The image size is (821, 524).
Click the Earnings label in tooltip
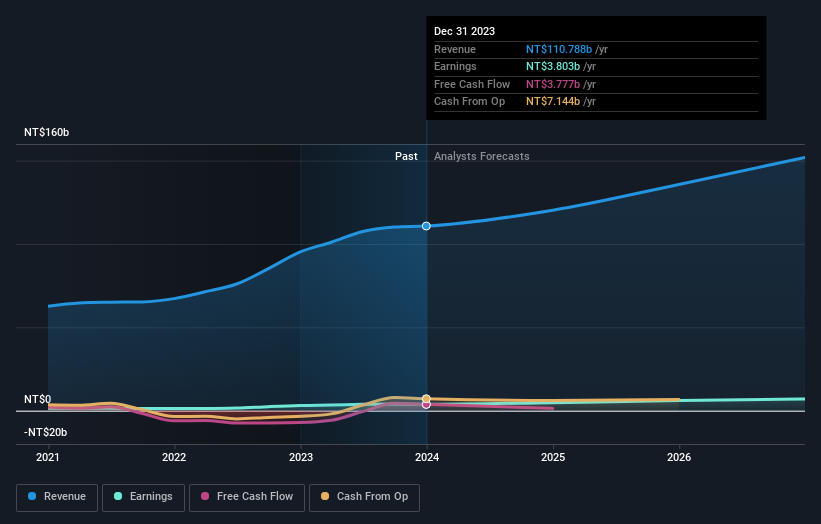[455, 66]
